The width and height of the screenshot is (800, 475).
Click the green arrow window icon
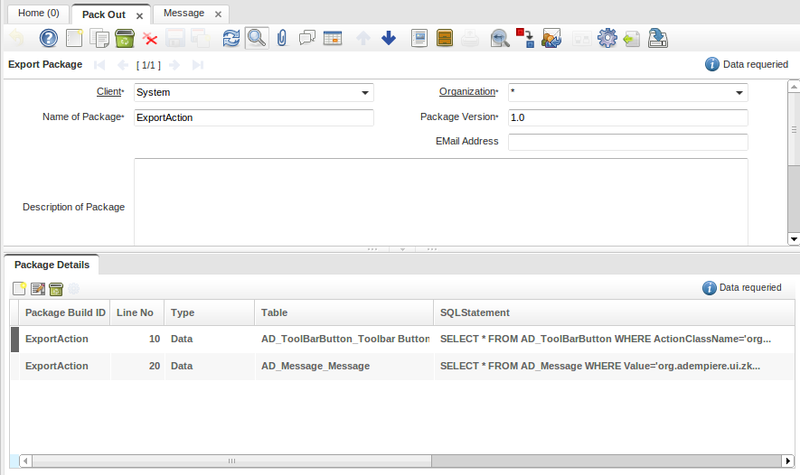[632, 39]
